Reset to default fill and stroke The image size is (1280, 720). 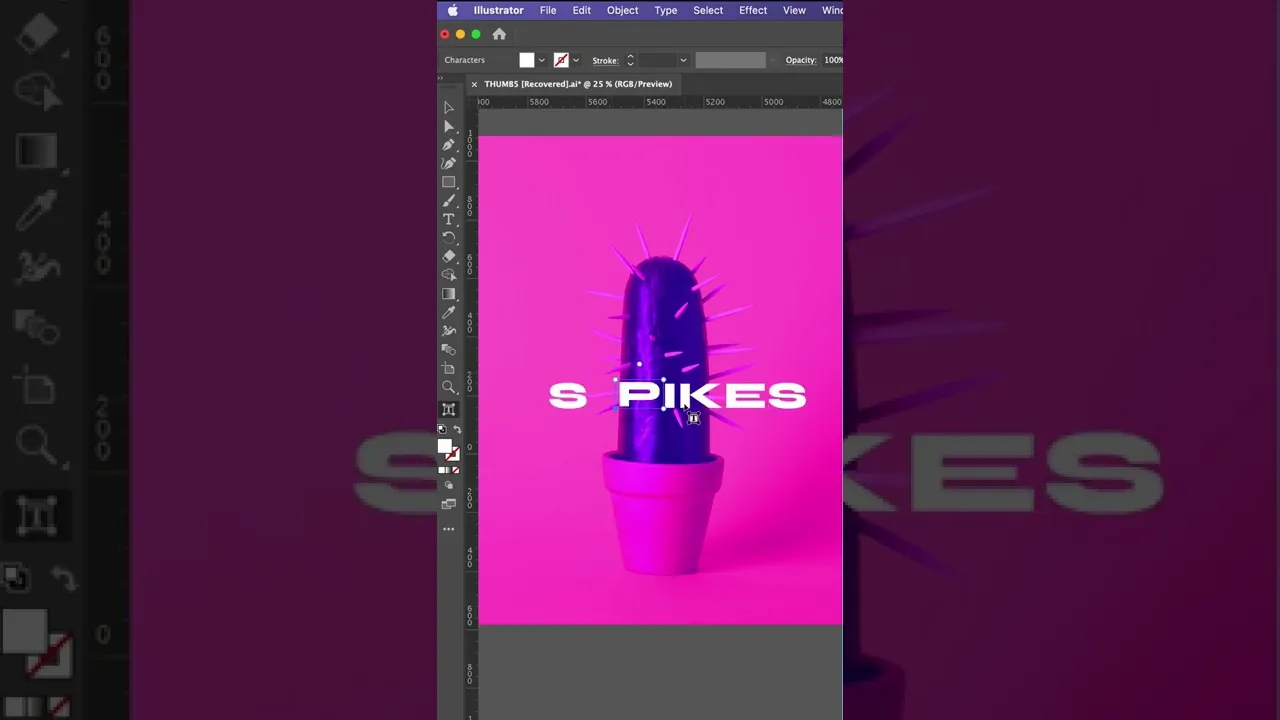(442, 429)
